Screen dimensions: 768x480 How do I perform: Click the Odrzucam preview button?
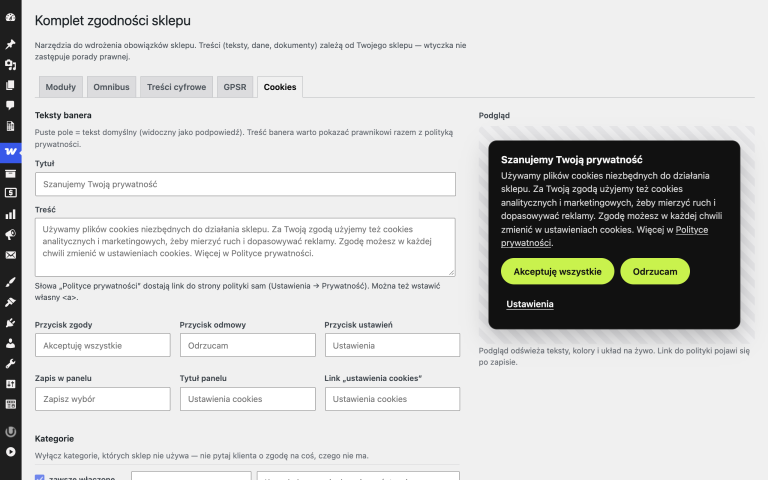(655, 271)
